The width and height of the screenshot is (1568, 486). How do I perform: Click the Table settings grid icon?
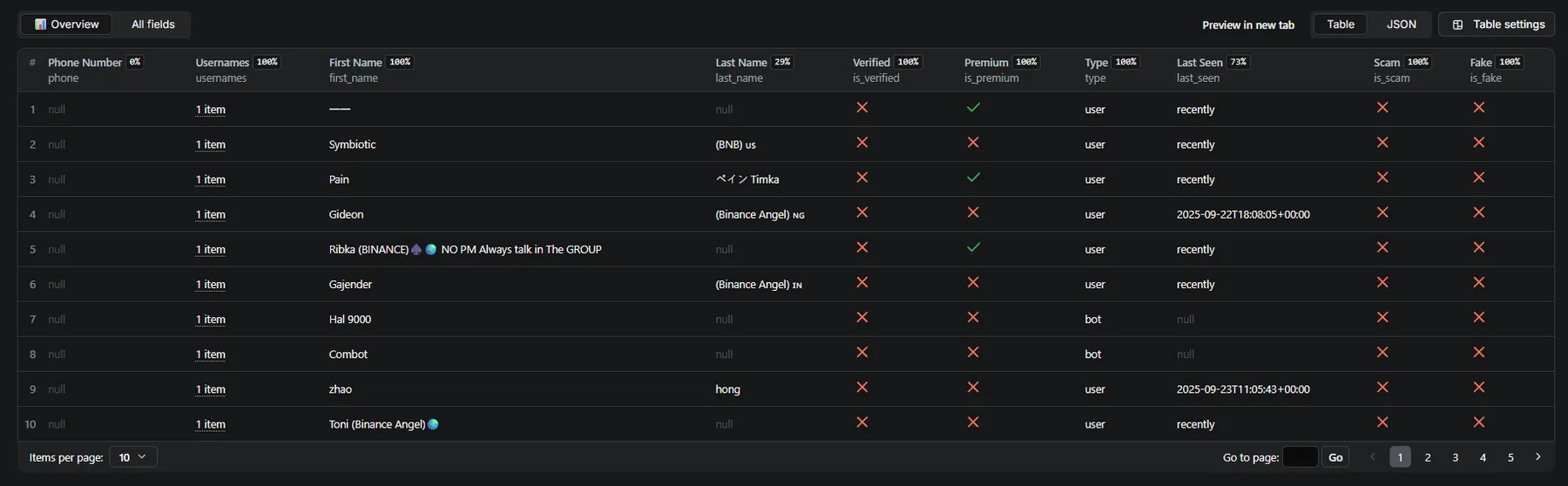coord(1457,24)
